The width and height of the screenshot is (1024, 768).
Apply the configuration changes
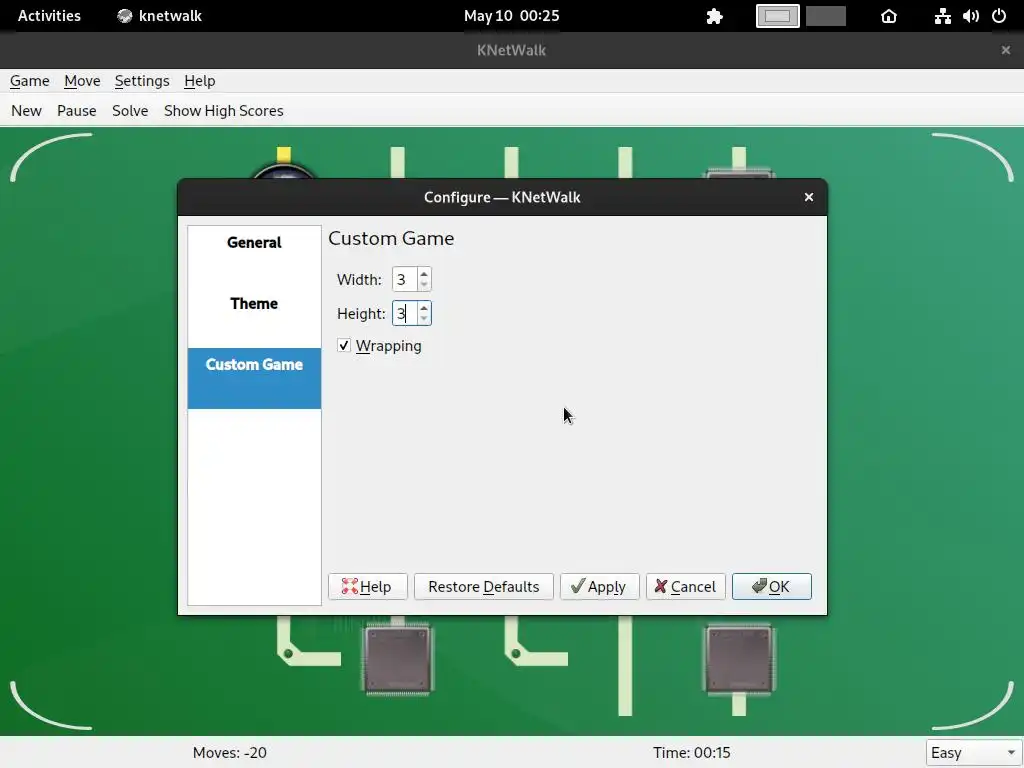click(x=600, y=586)
